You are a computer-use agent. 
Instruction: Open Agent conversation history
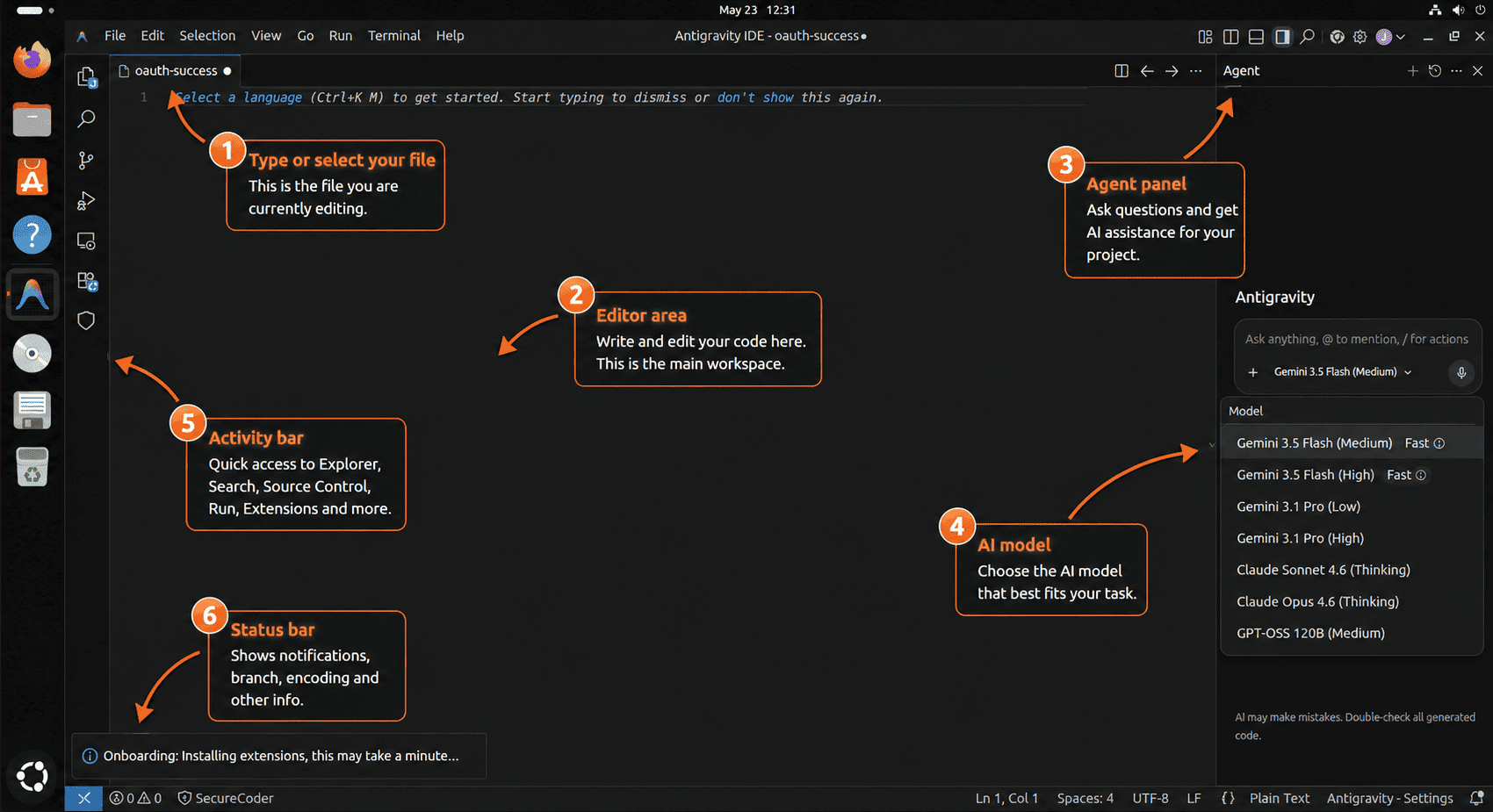[x=1435, y=70]
